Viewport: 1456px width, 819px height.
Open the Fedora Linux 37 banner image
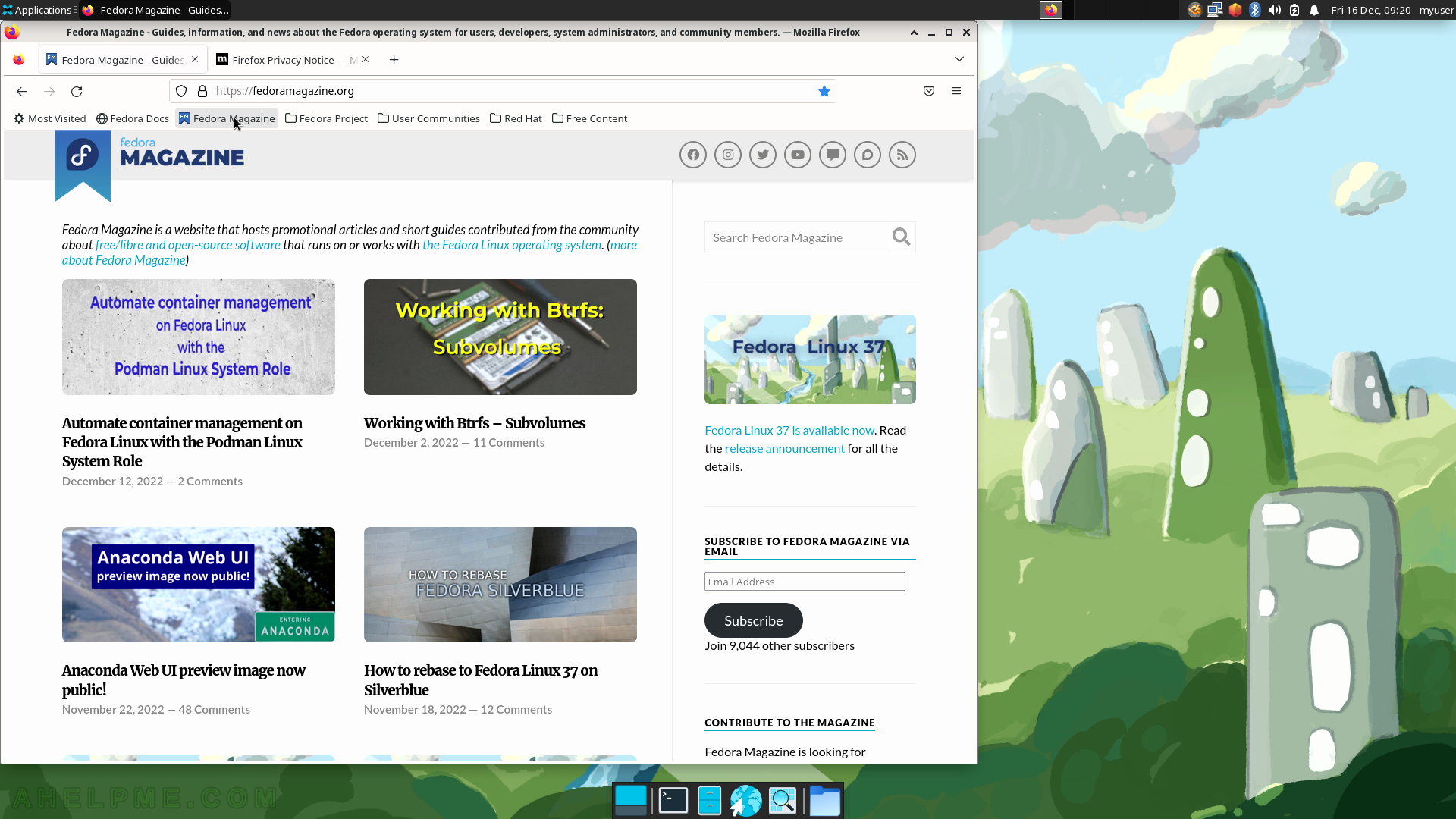coord(810,359)
